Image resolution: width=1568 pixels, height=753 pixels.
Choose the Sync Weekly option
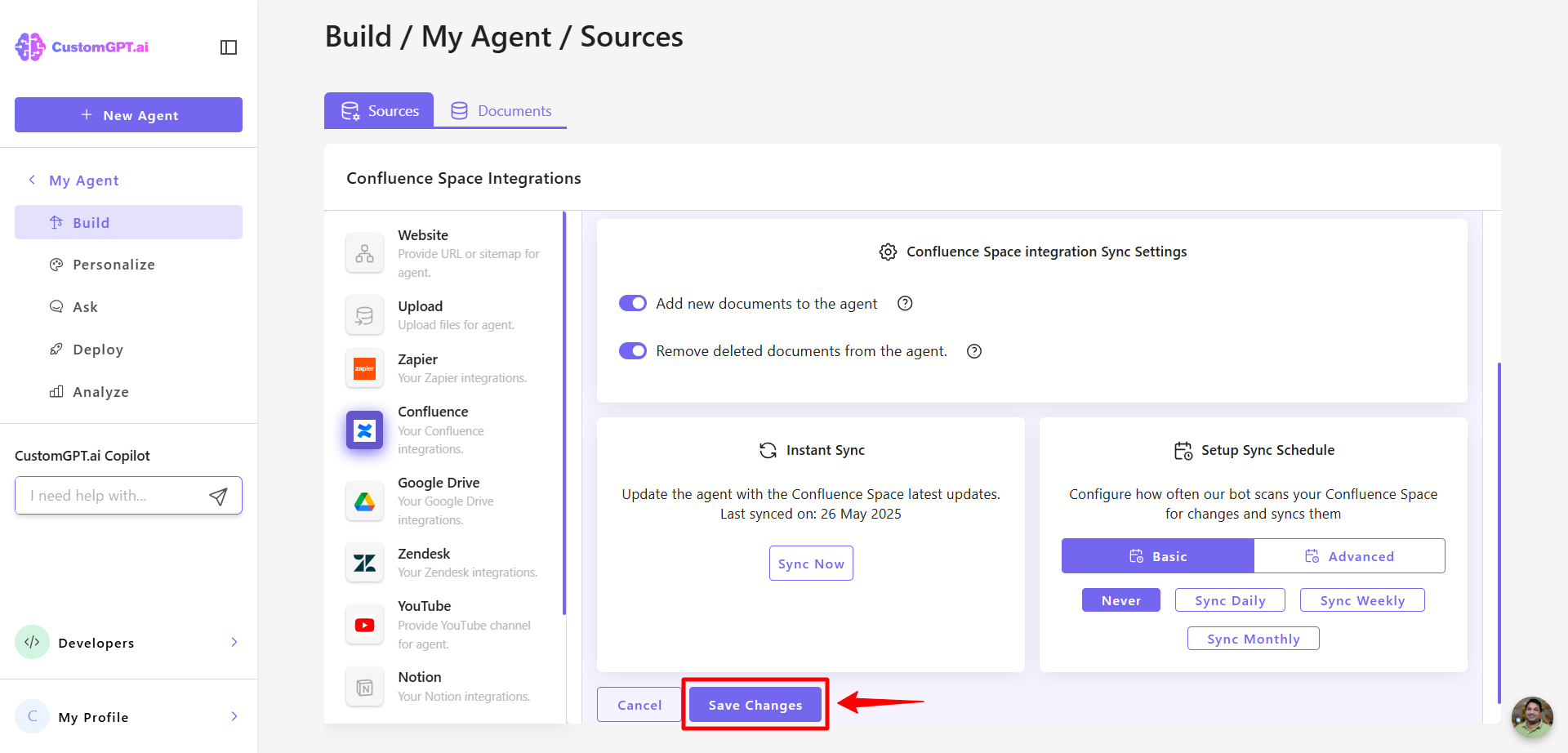tap(1362, 600)
